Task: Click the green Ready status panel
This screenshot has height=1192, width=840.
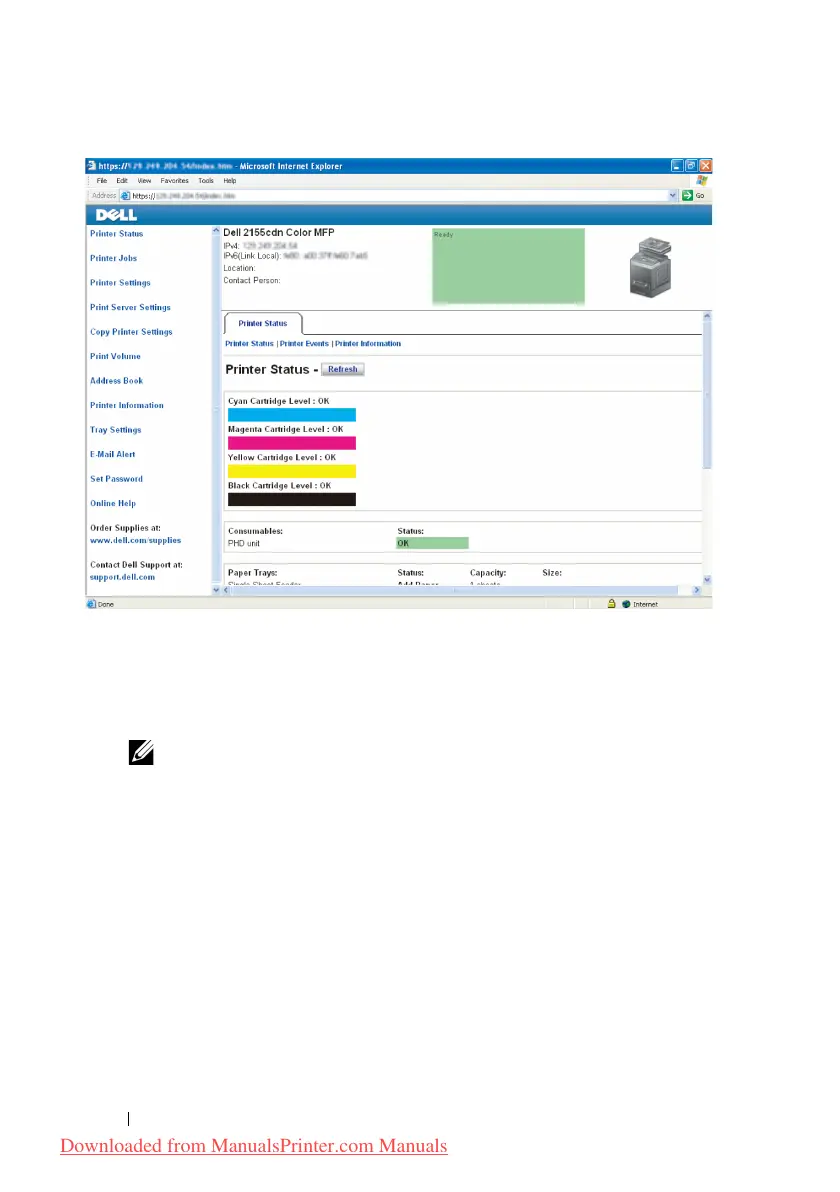Action: 509,266
